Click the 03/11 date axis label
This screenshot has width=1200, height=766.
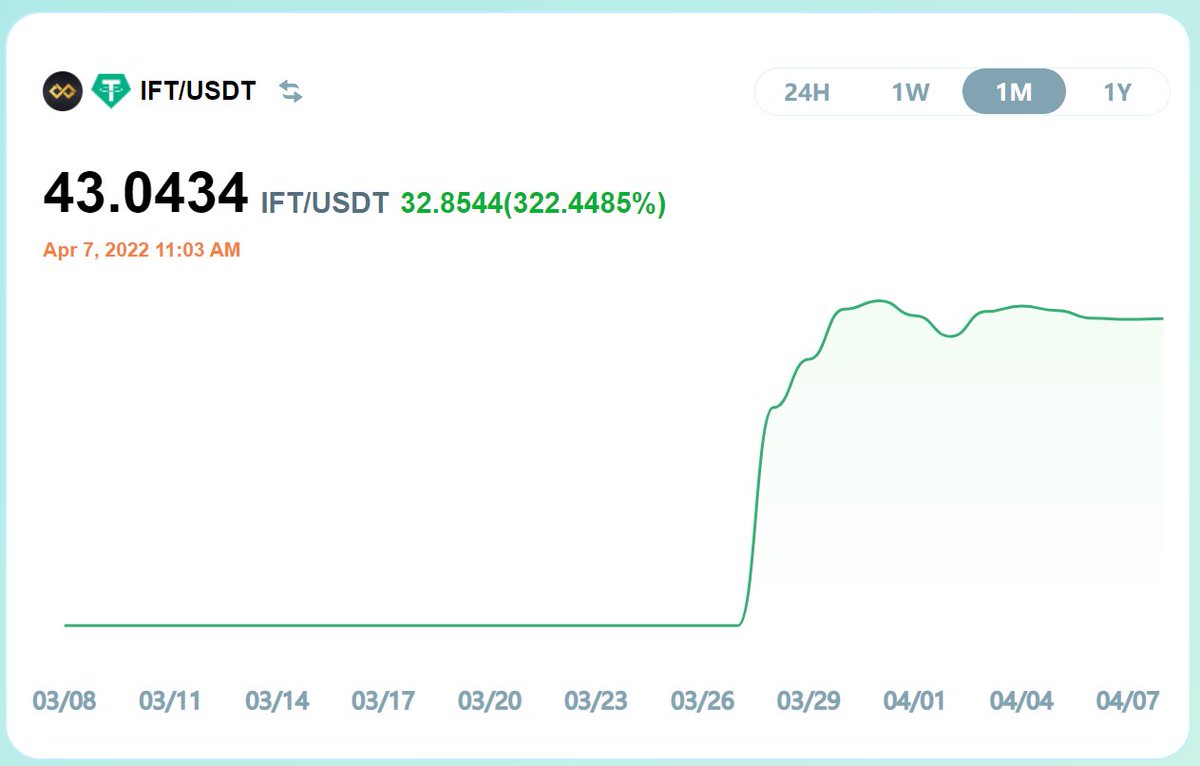pyautogui.click(x=170, y=701)
